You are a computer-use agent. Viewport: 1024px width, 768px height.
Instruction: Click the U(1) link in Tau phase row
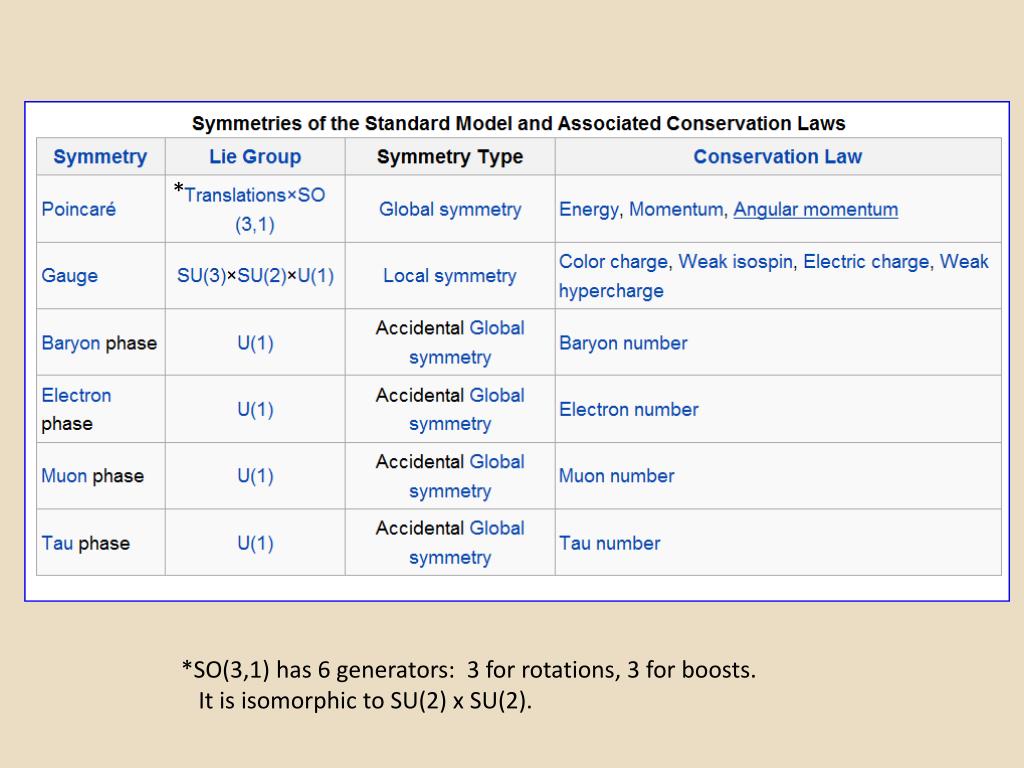[255, 543]
